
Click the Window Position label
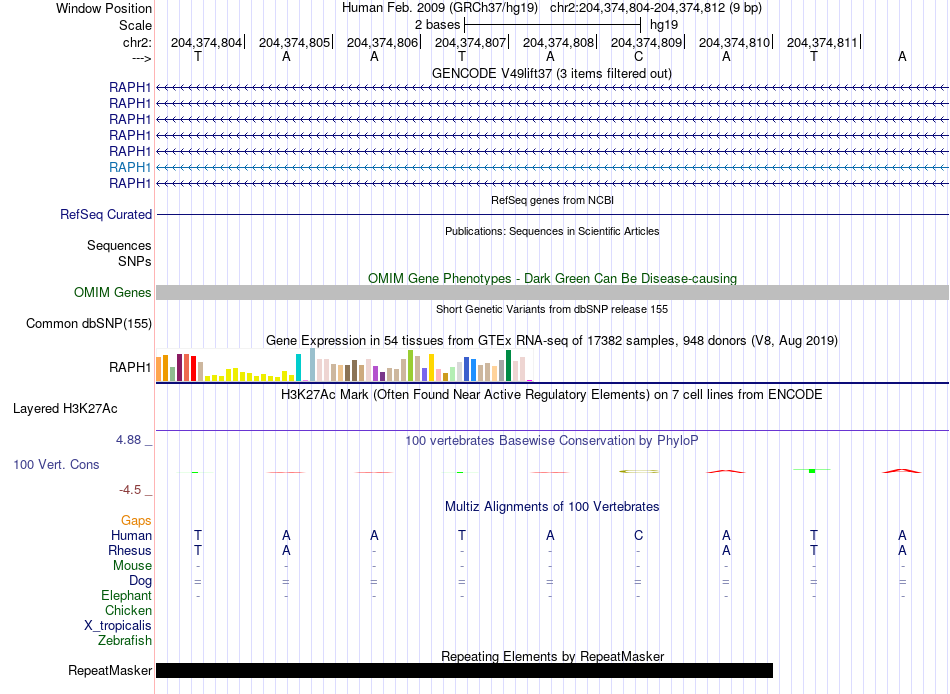click(x=104, y=8)
